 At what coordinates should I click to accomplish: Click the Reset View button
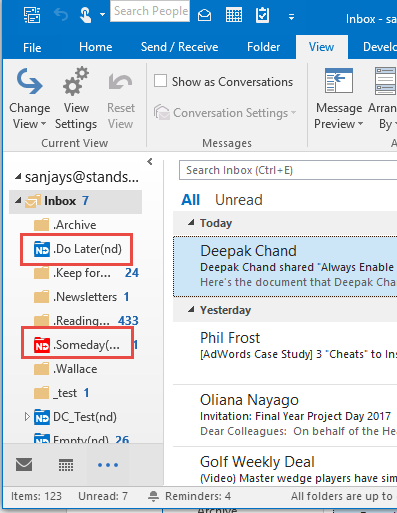pyautogui.click(x=121, y=99)
